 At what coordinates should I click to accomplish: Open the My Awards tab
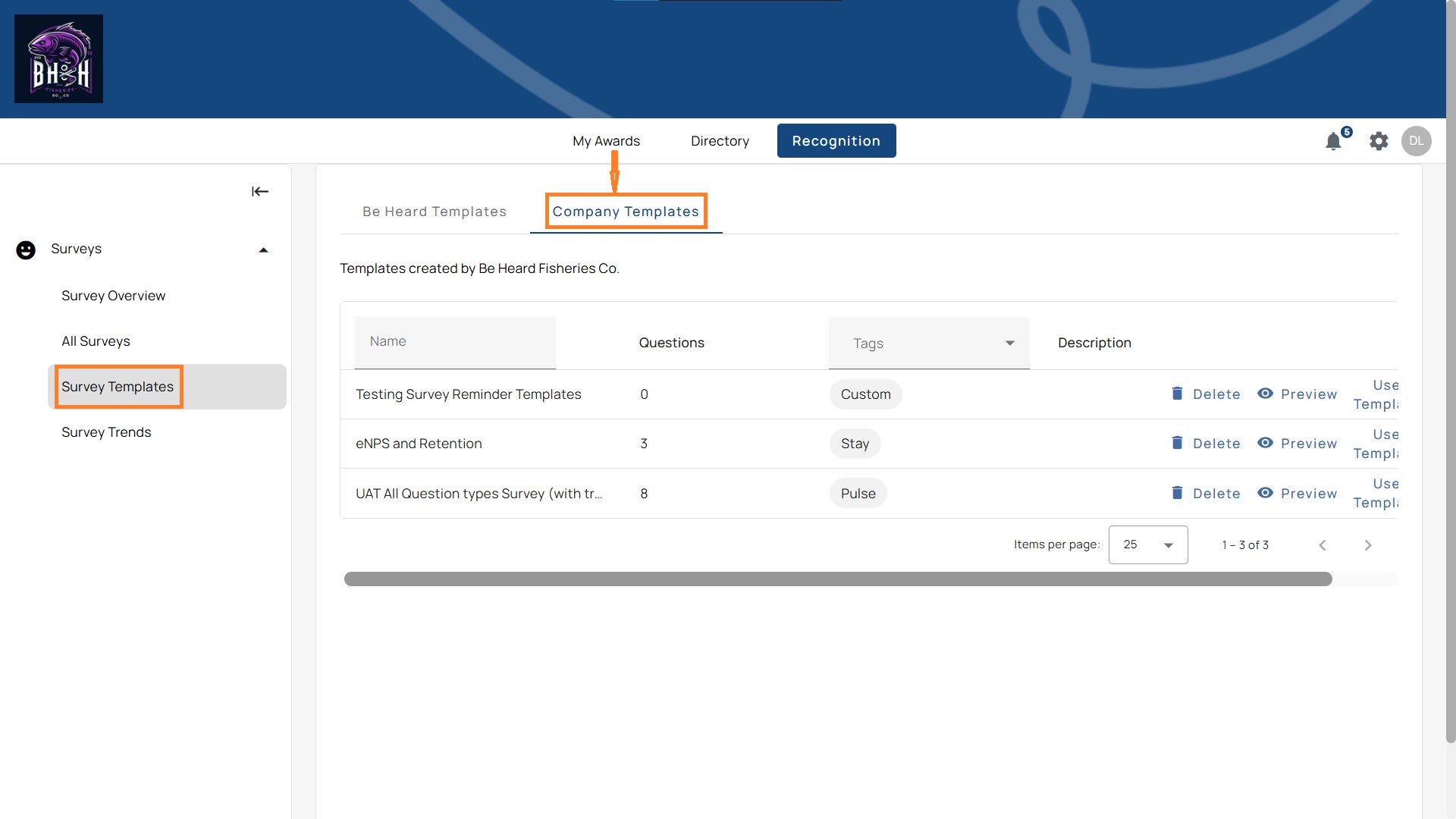606,141
